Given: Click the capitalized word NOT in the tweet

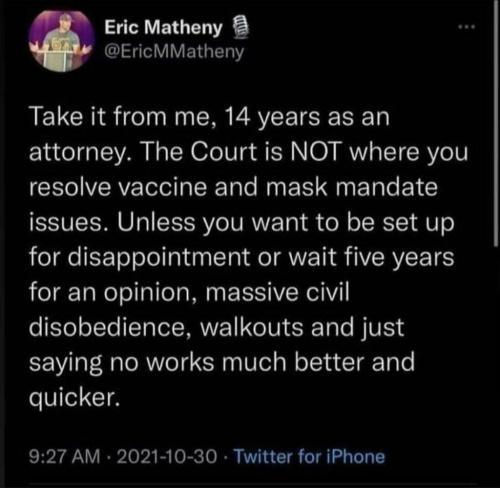Looking at the screenshot, I should (316, 152).
